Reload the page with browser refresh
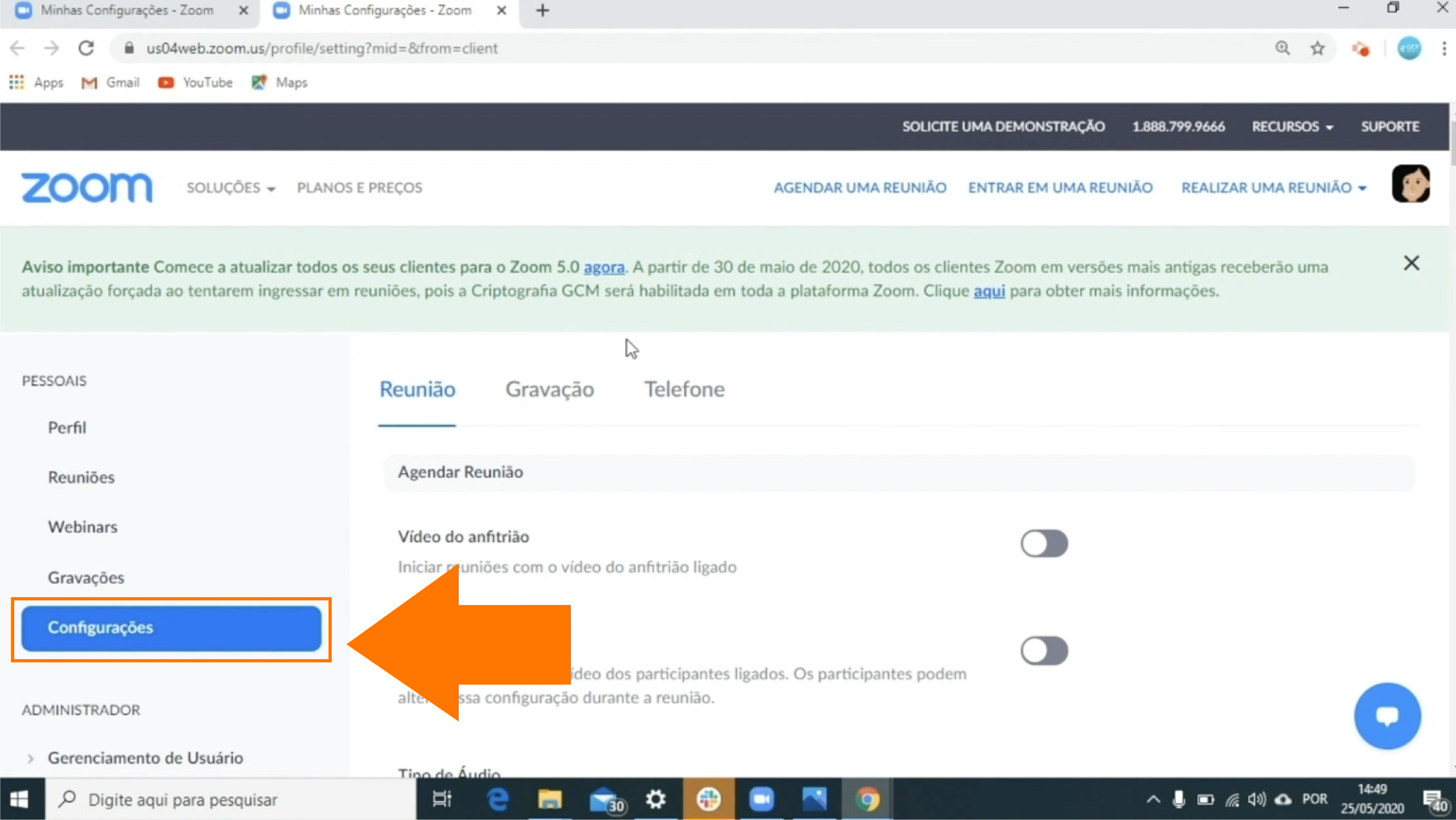The height and width of the screenshot is (820, 1456). [86, 48]
